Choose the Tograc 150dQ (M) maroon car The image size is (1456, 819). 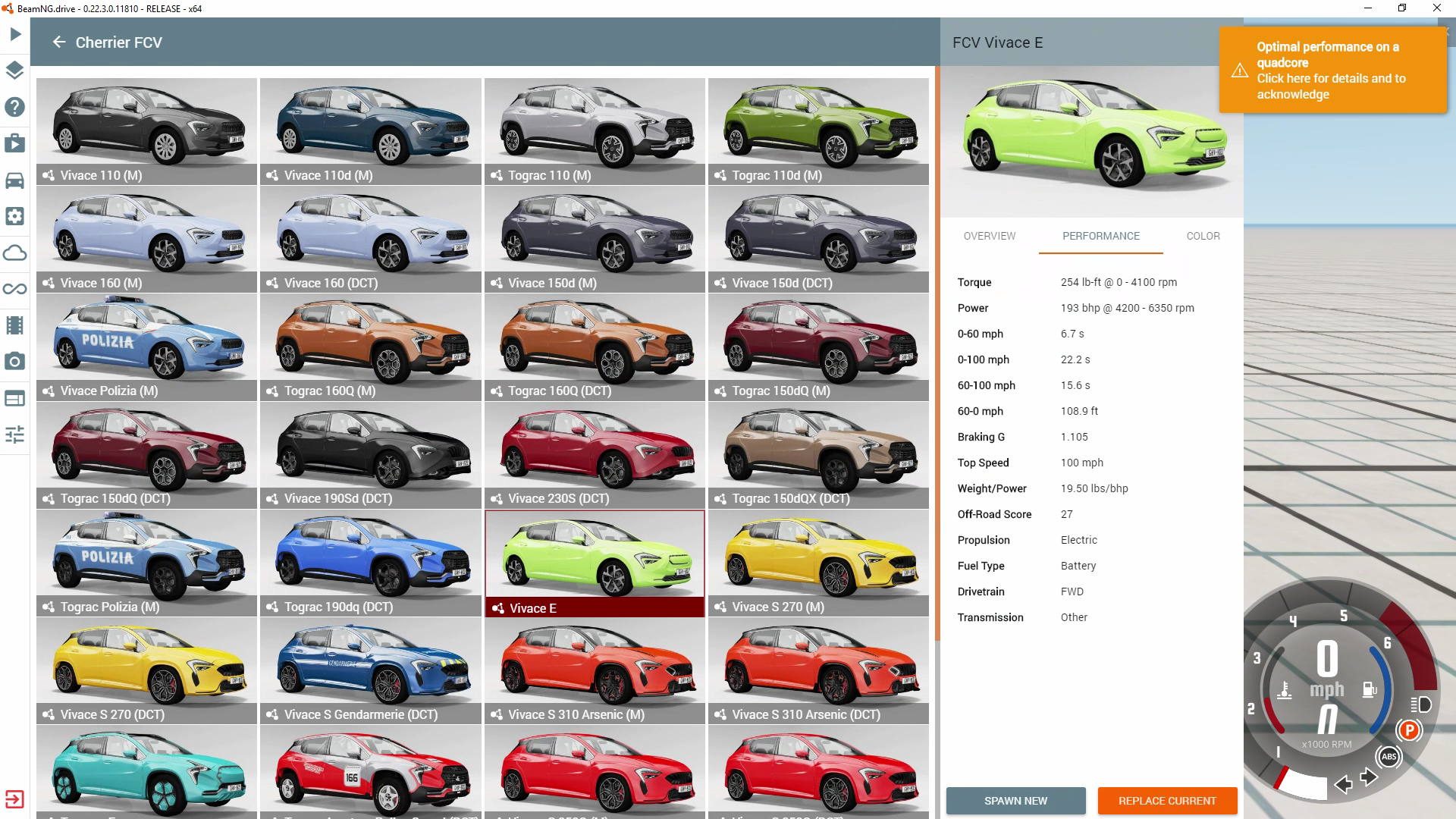coord(818,347)
